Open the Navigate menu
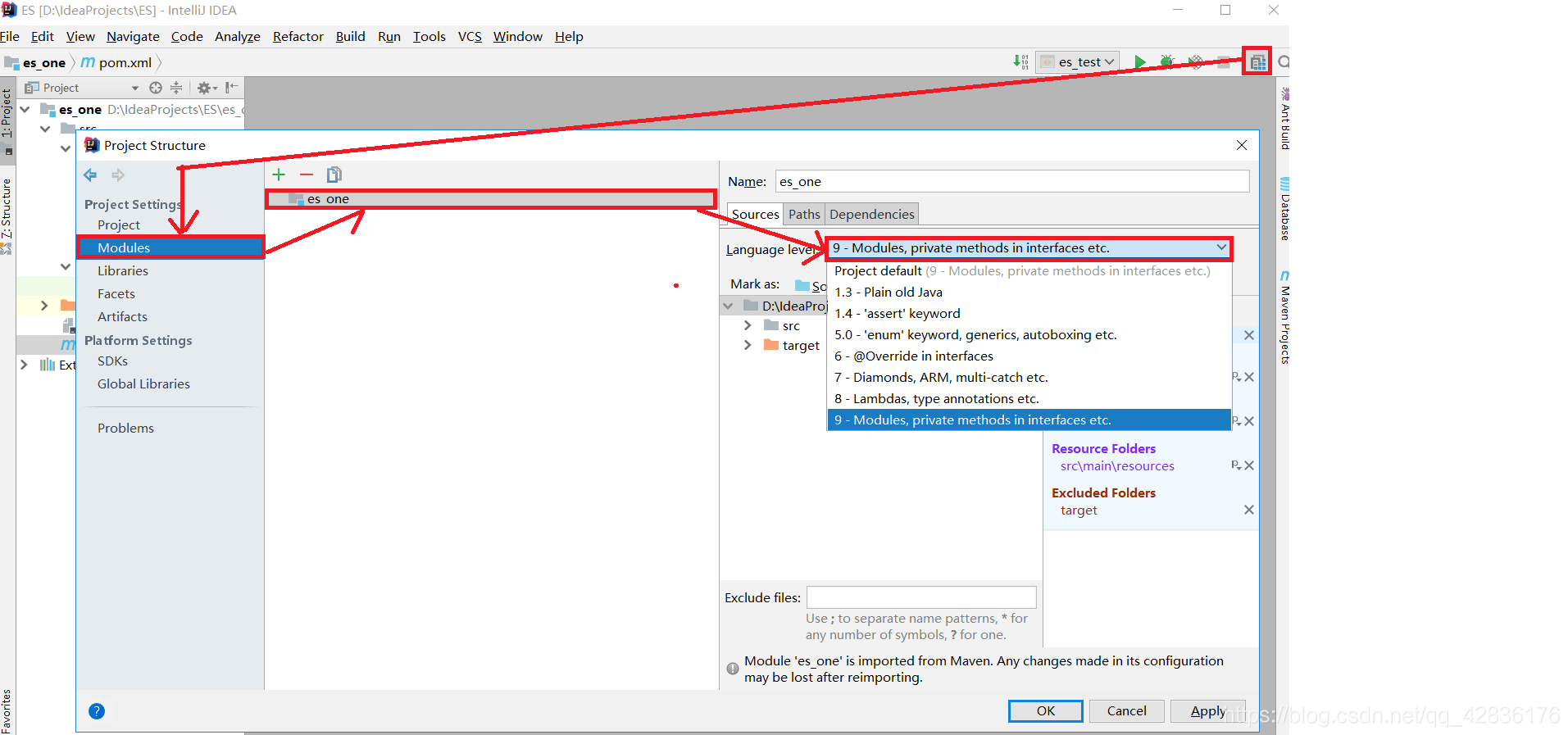 pos(133,36)
